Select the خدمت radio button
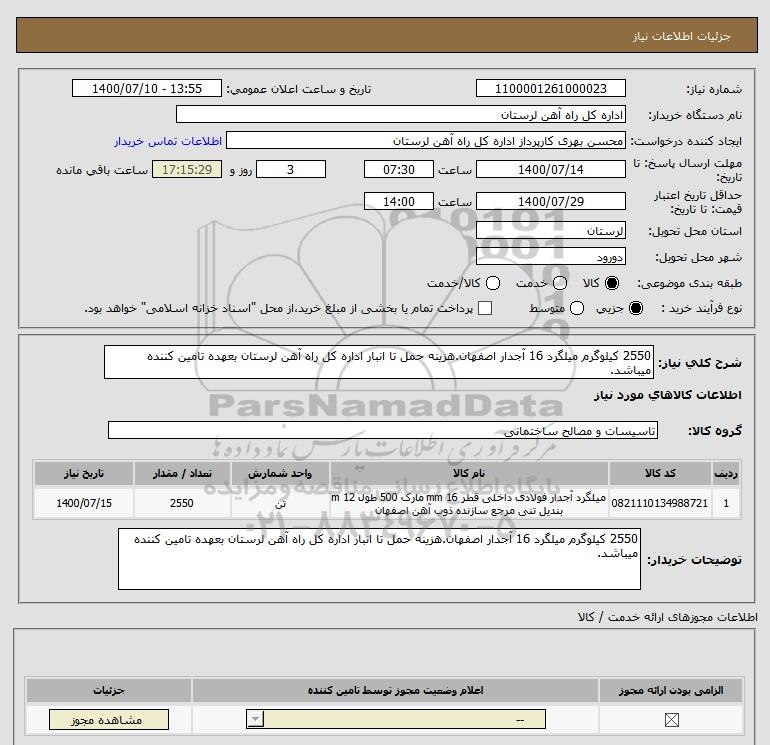 click(560, 283)
